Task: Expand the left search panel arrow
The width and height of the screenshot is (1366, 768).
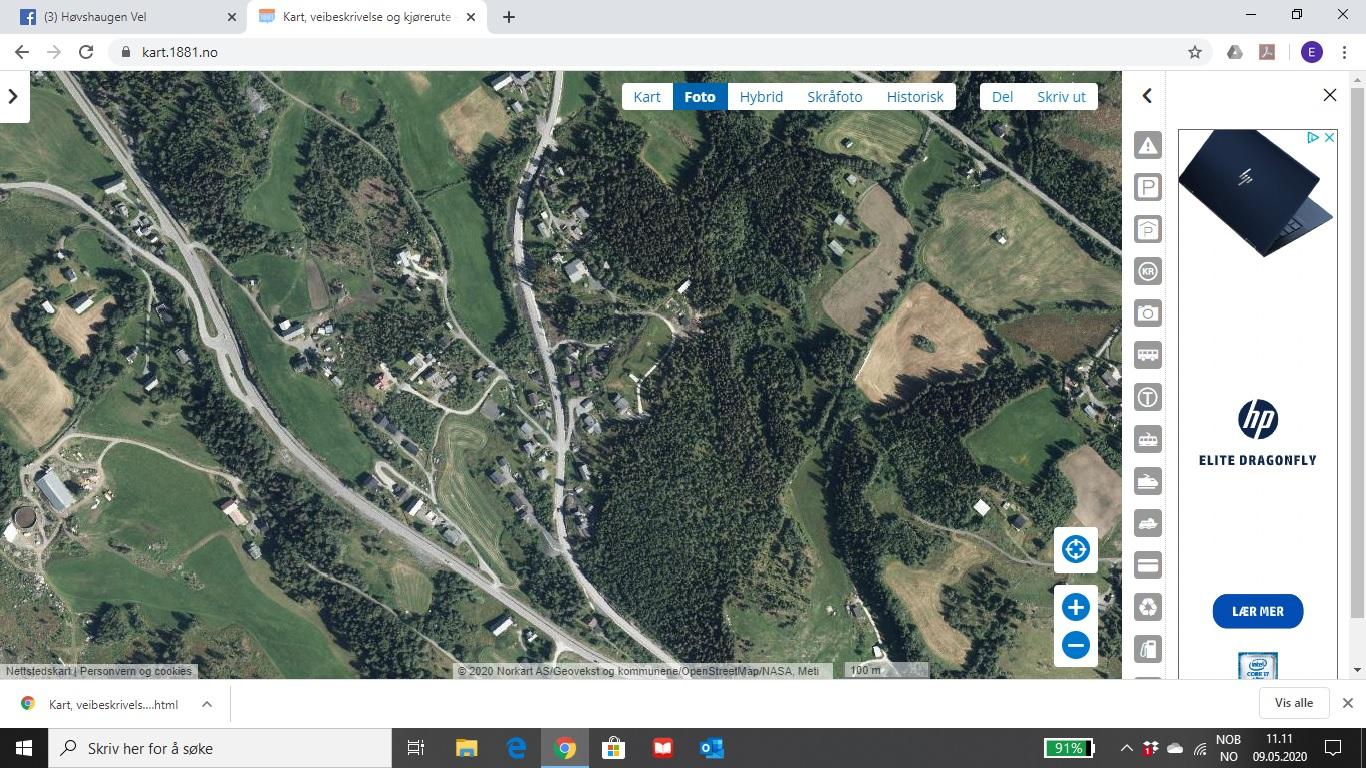Action: [13, 96]
